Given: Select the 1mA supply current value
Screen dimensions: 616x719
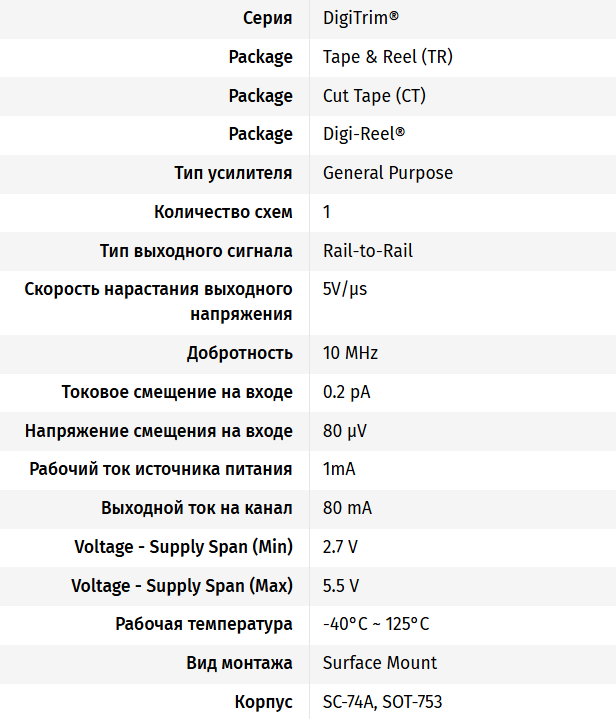Looking at the screenshot, I should pos(339,469).
